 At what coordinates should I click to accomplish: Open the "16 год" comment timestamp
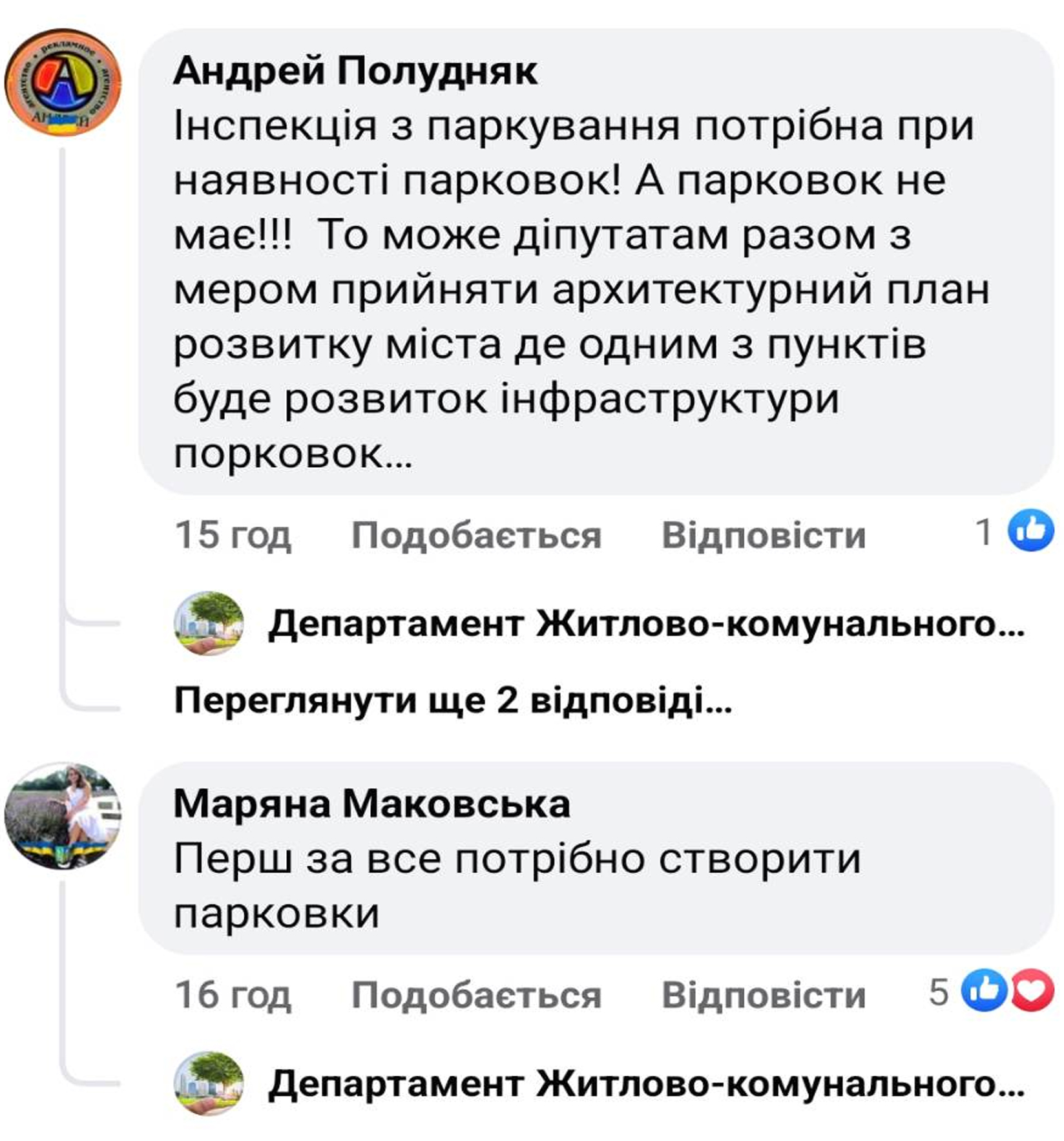coord(233,994)
